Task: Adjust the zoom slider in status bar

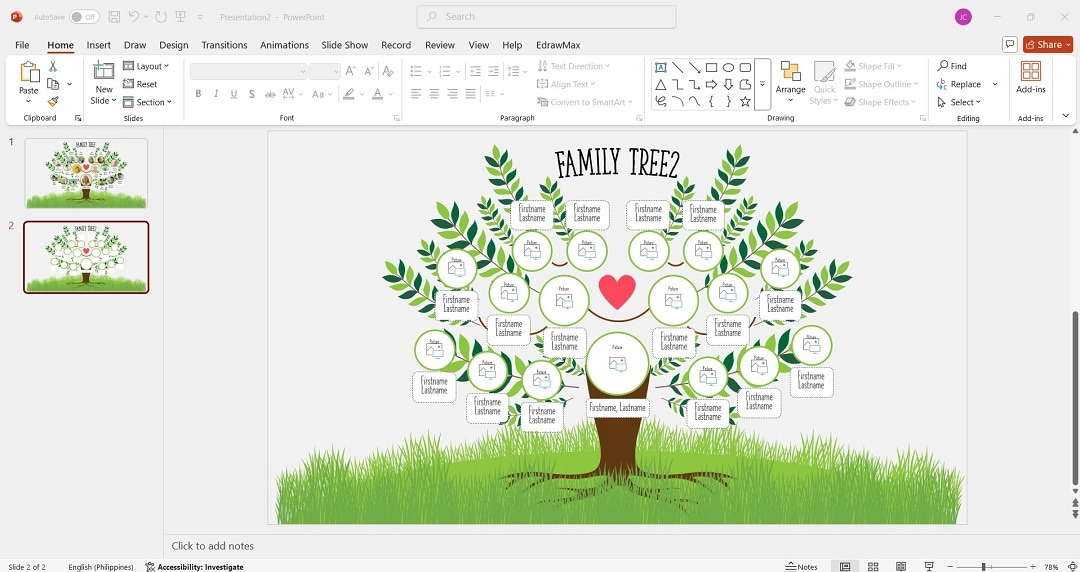Action: pos(984,566)
